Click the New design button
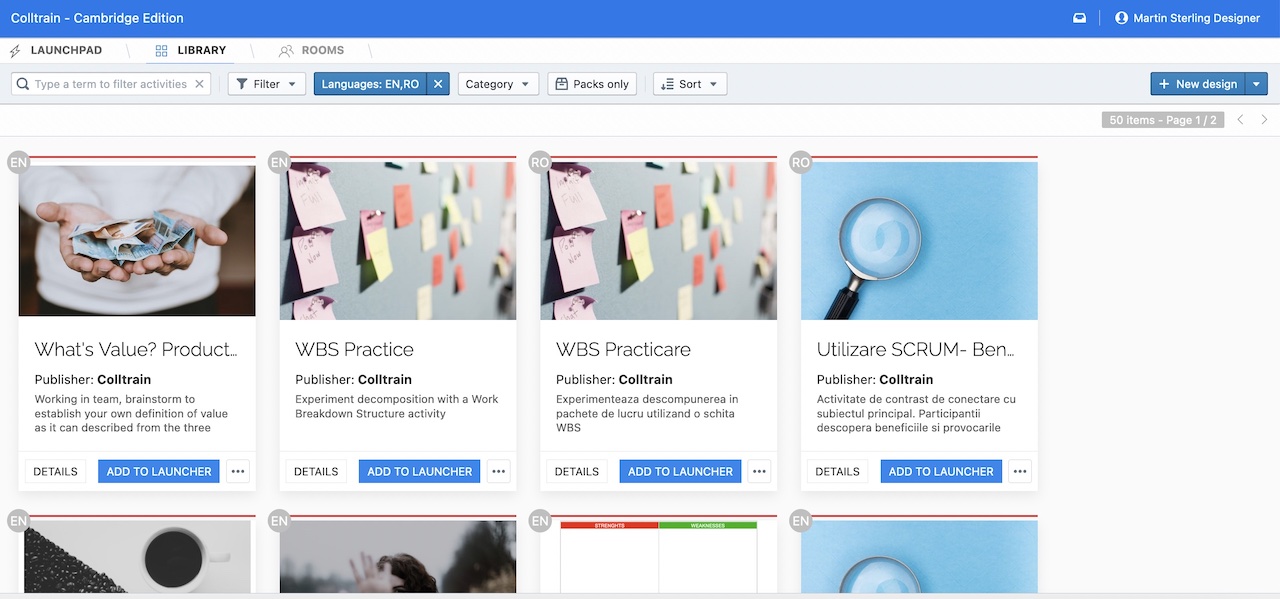This screenshot has height=599, width=1280. [1197, 84]
